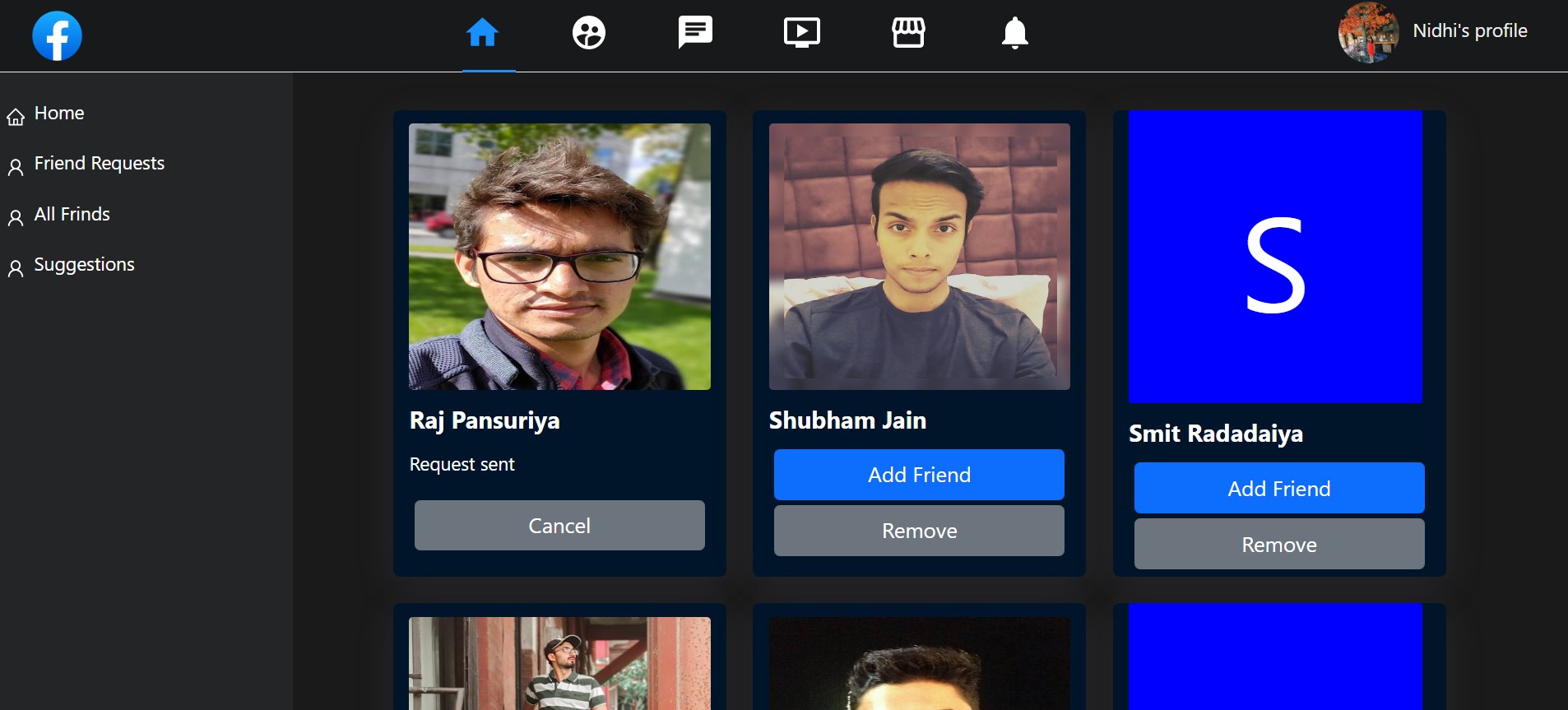Add Smit Radadaiya as friend
This screenshot has height=710, width=1568.
coord(1279,489)
